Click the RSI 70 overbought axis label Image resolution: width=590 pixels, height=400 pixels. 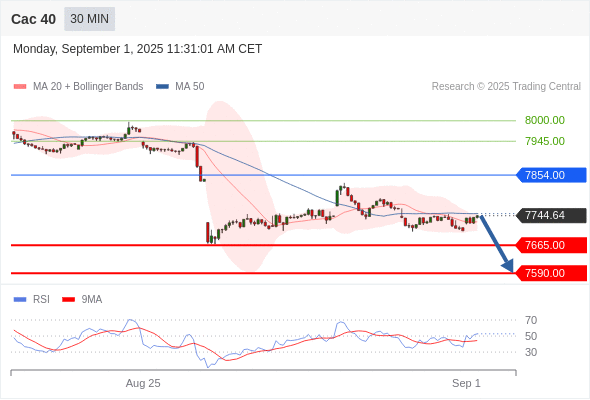tap(531, 320)
